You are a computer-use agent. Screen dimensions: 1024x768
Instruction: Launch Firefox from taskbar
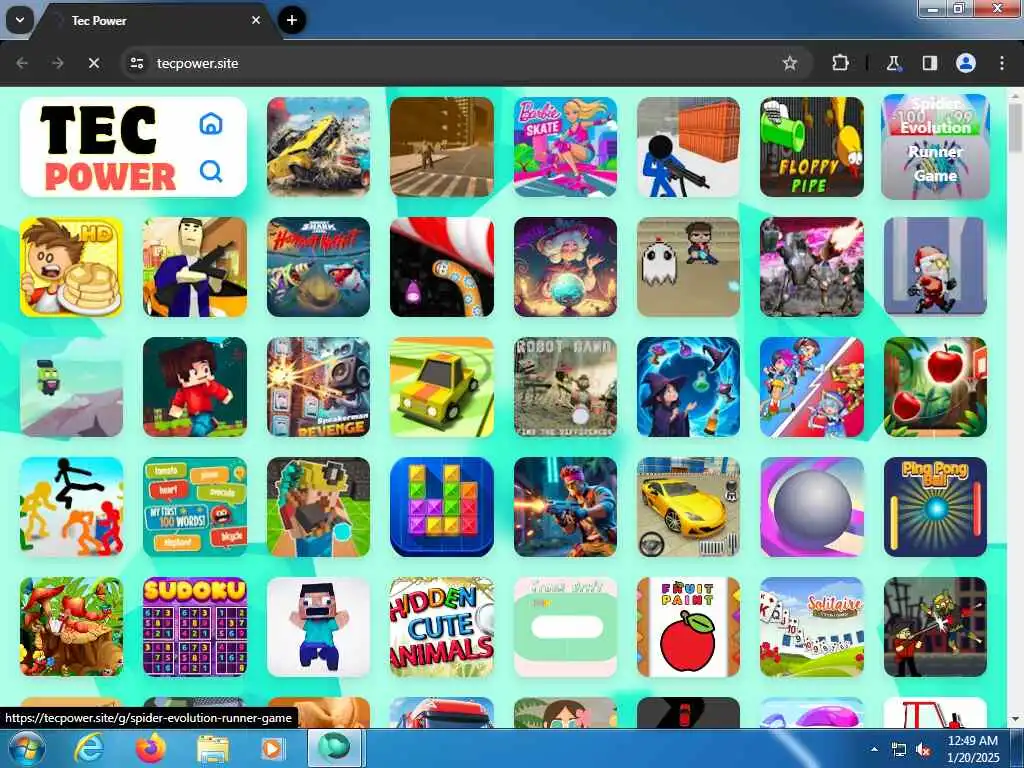pyautogui.click(x=151, y=748)
